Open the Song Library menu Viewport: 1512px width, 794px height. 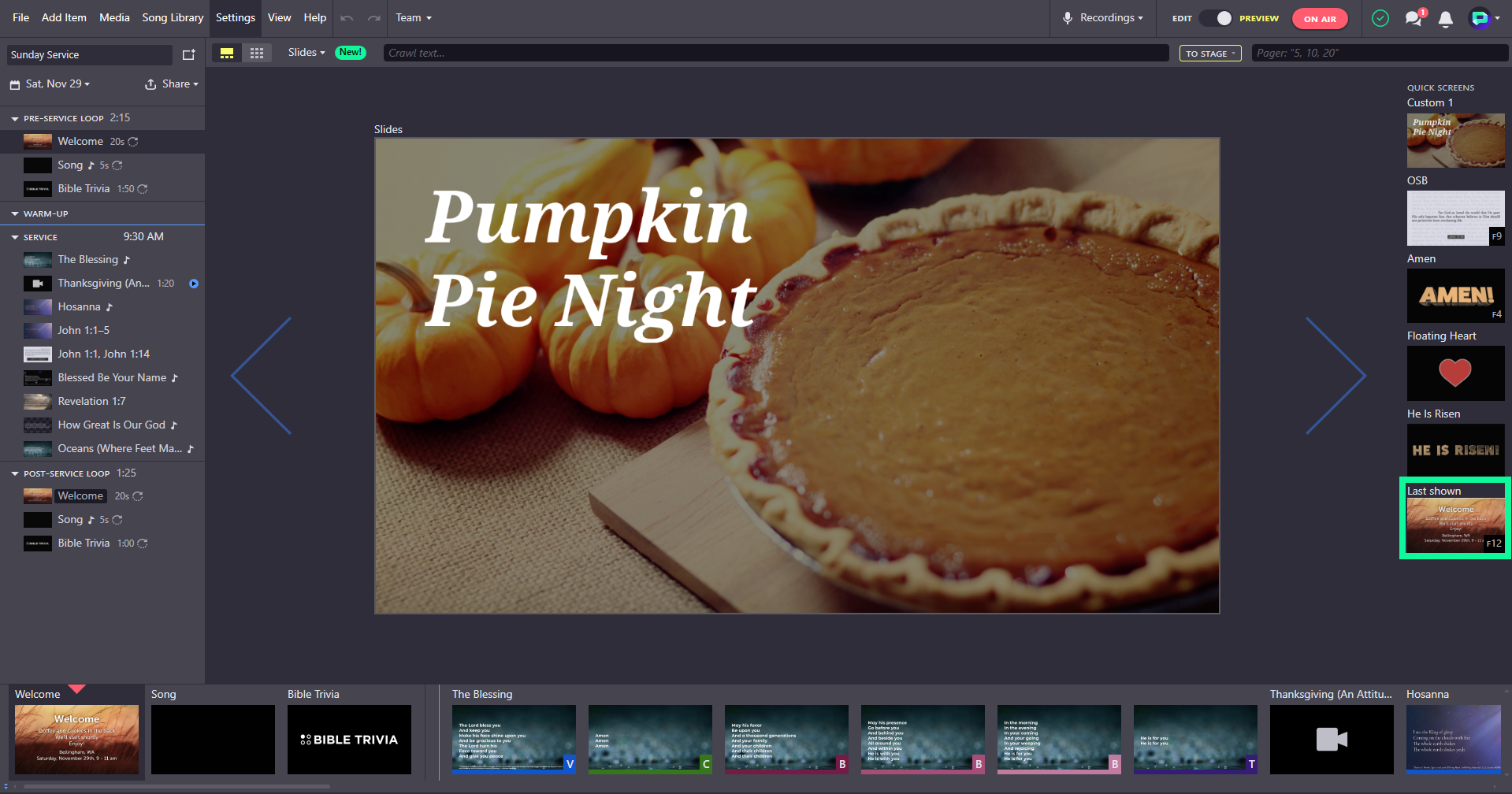click(173, 17)
